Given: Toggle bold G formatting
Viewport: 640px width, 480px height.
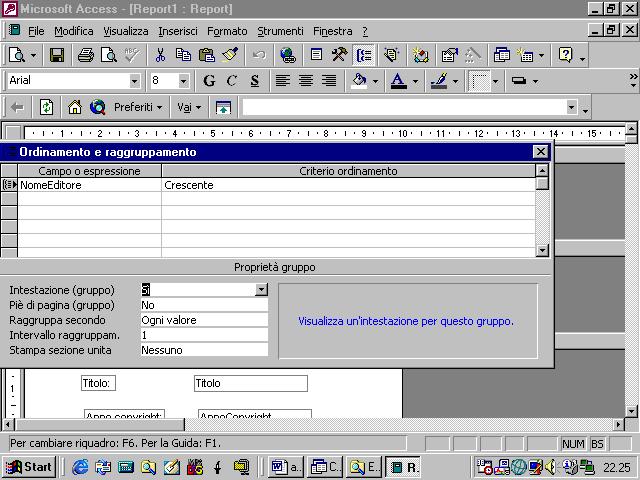Looking at the screenshot, I should (209, 81).
